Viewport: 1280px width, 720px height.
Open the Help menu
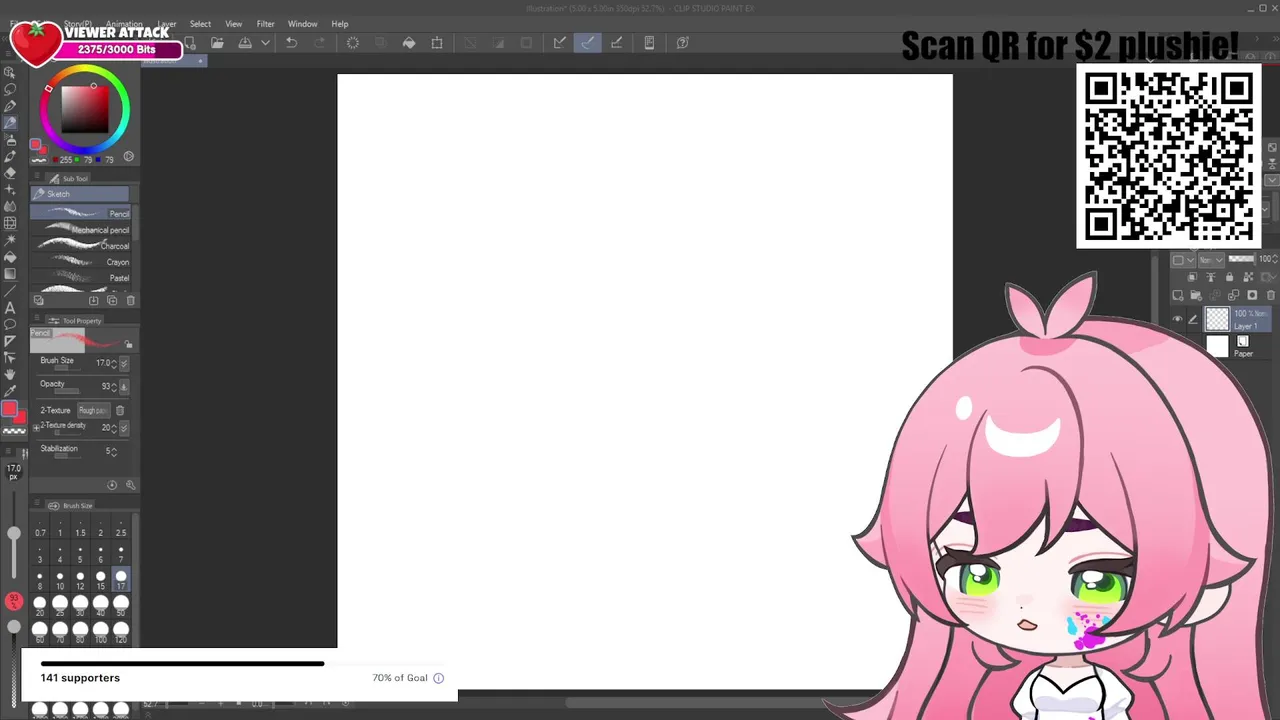340,24
